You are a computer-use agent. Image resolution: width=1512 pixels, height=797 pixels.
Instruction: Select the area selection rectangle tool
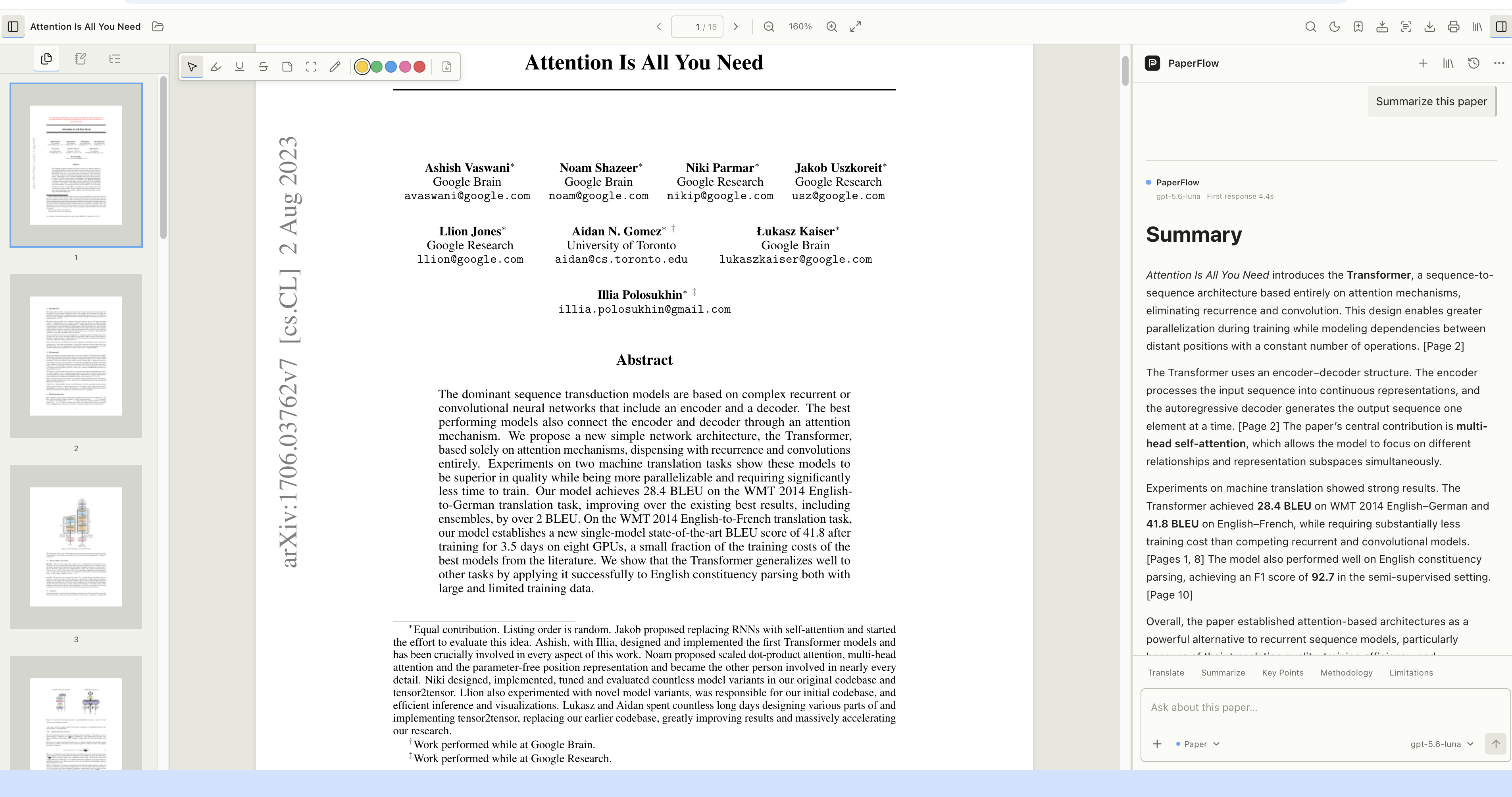(311, 67)
